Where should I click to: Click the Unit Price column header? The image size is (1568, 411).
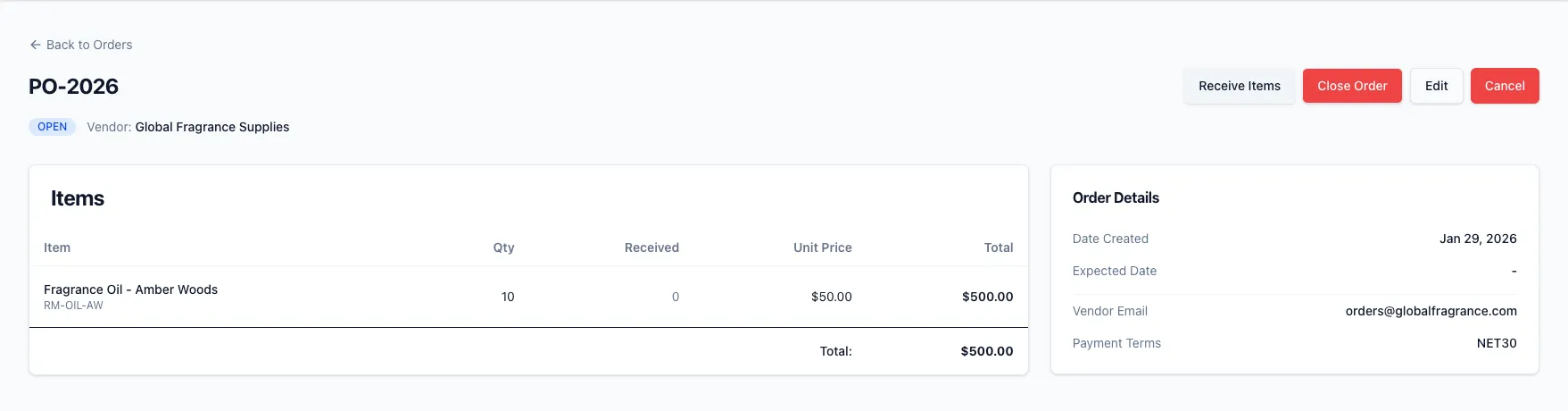click(x=822, y=247)
